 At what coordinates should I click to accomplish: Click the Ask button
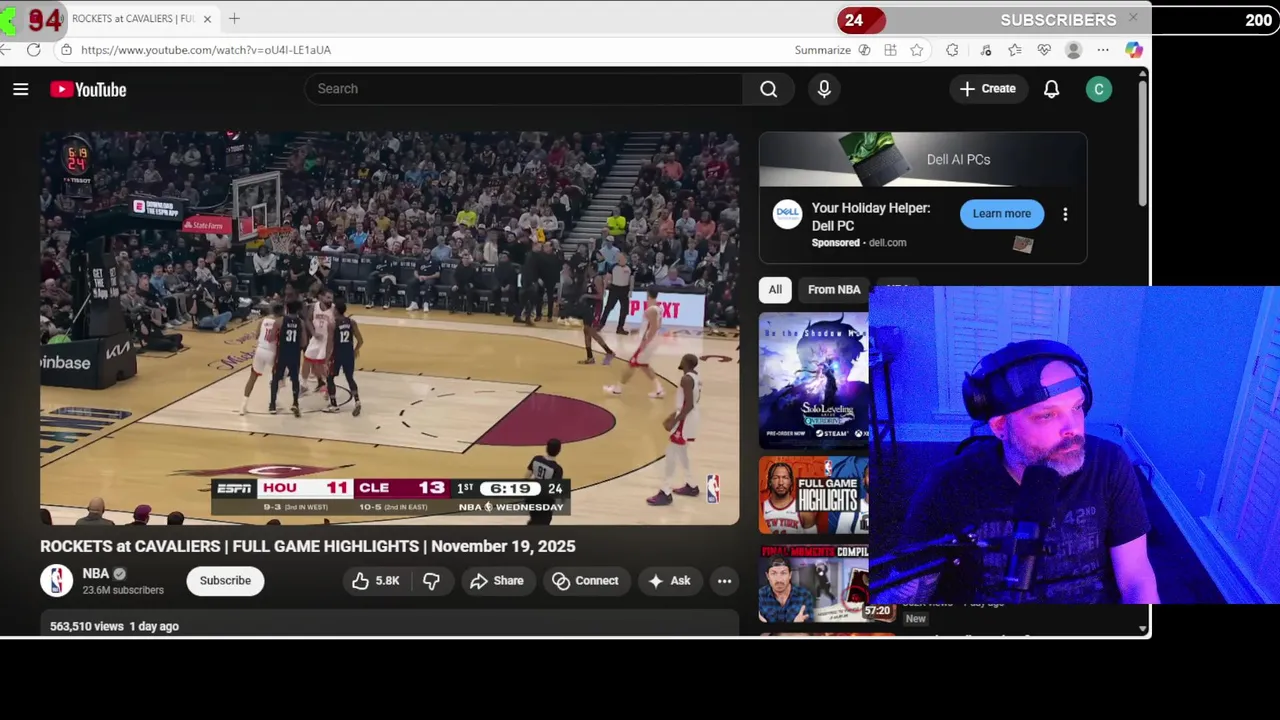point(670,581)
